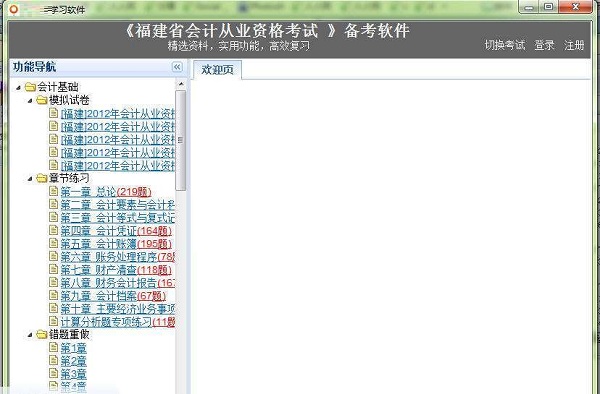Click the 错题重做 folder icon

point(42,335)
